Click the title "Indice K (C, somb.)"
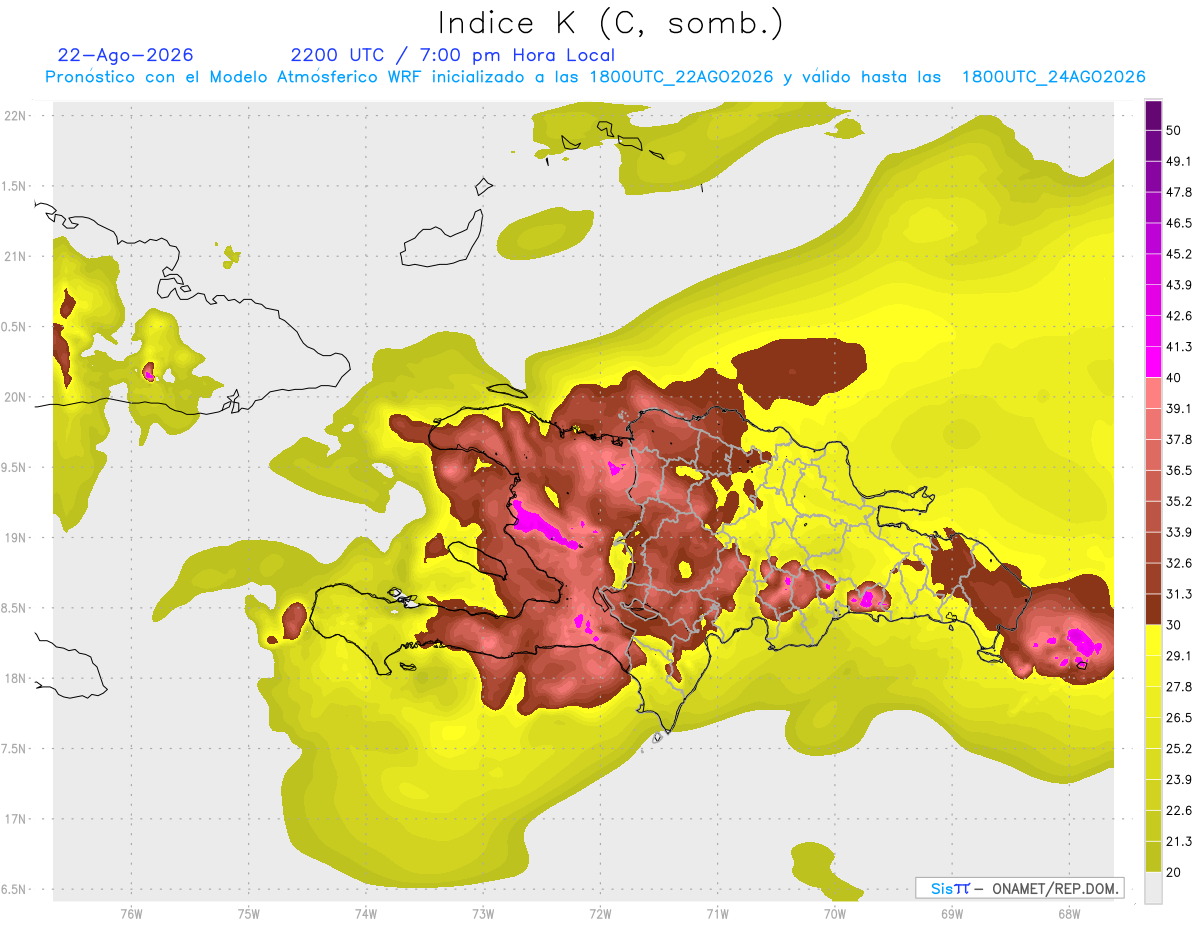This screenshot has width=1200, height=927. click(611, 23)
